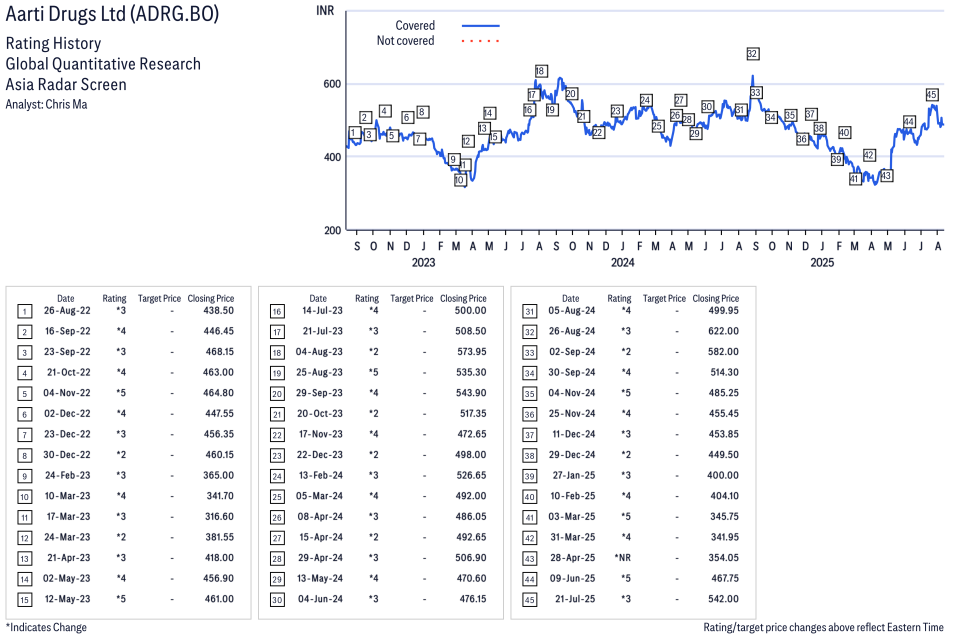The image size is (955, 634).
Task: Select chart marker 14 on the price line
Action: (488, 113)
